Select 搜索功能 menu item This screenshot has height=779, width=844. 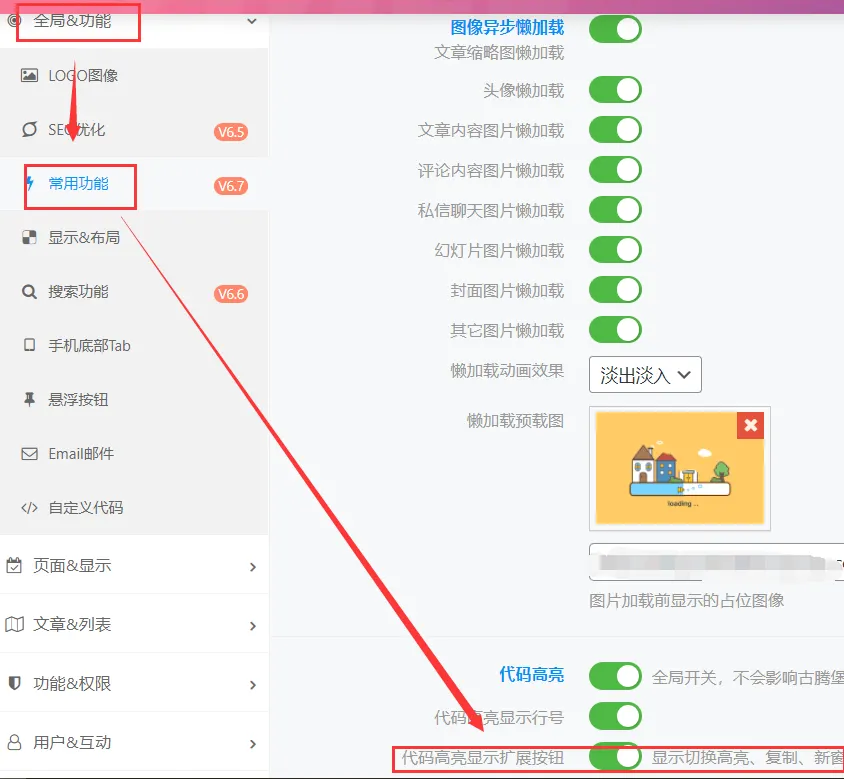coord(134,292)
